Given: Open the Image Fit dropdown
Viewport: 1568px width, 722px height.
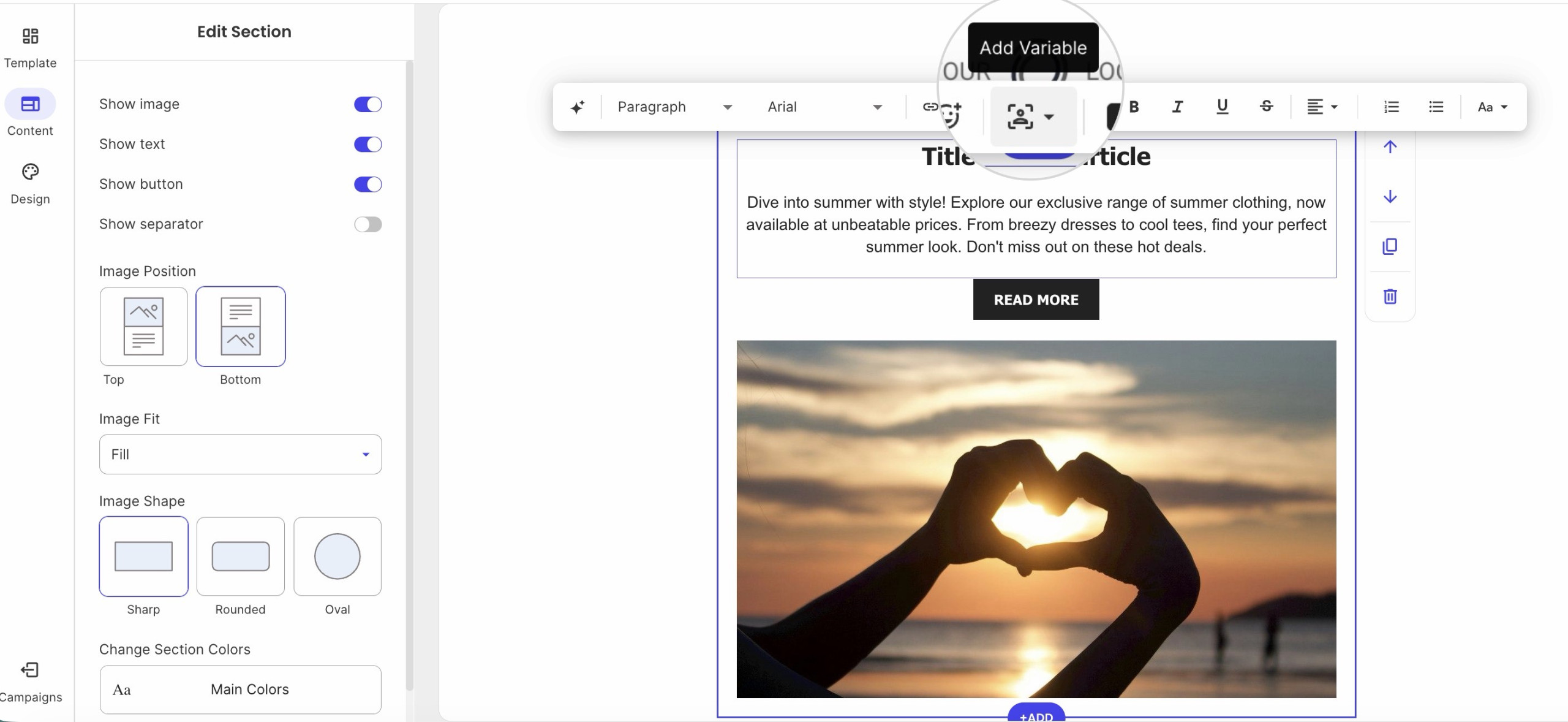Looking at the screenshot, I should [240, 454].
